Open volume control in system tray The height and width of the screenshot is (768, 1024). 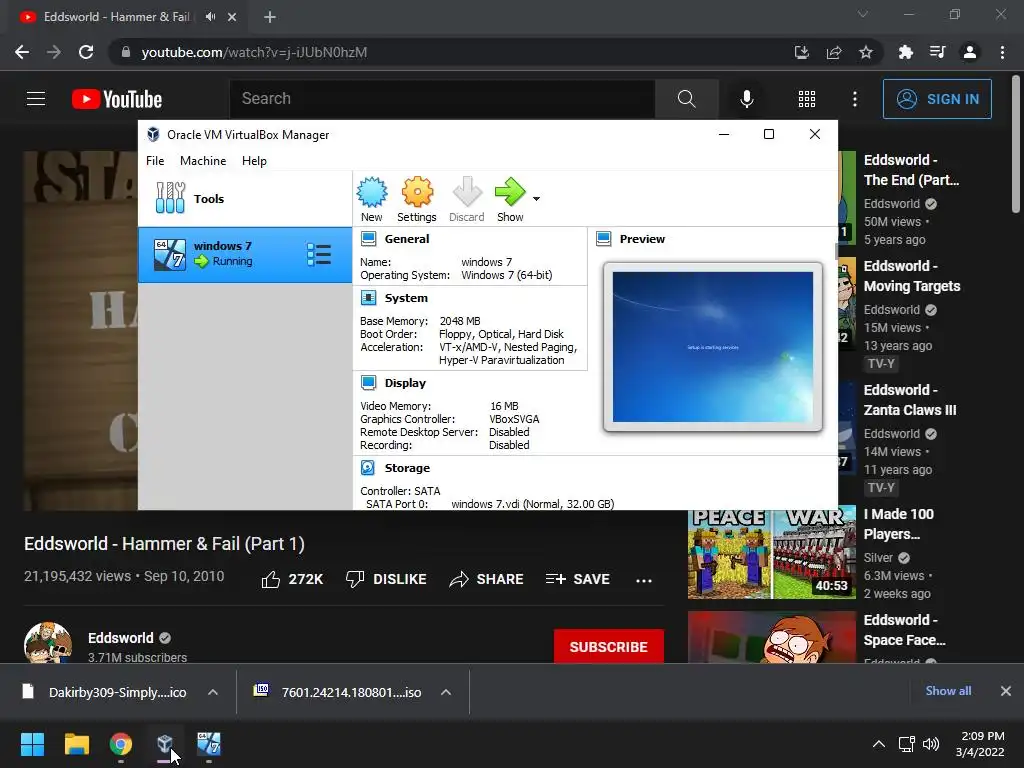pos(931,744)
